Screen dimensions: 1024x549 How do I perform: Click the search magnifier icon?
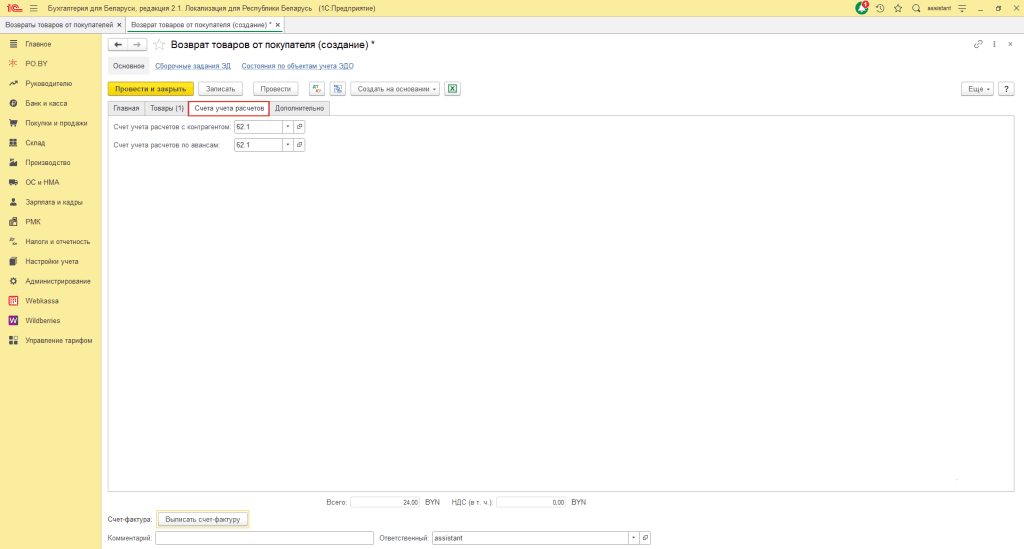click(916, 8)
